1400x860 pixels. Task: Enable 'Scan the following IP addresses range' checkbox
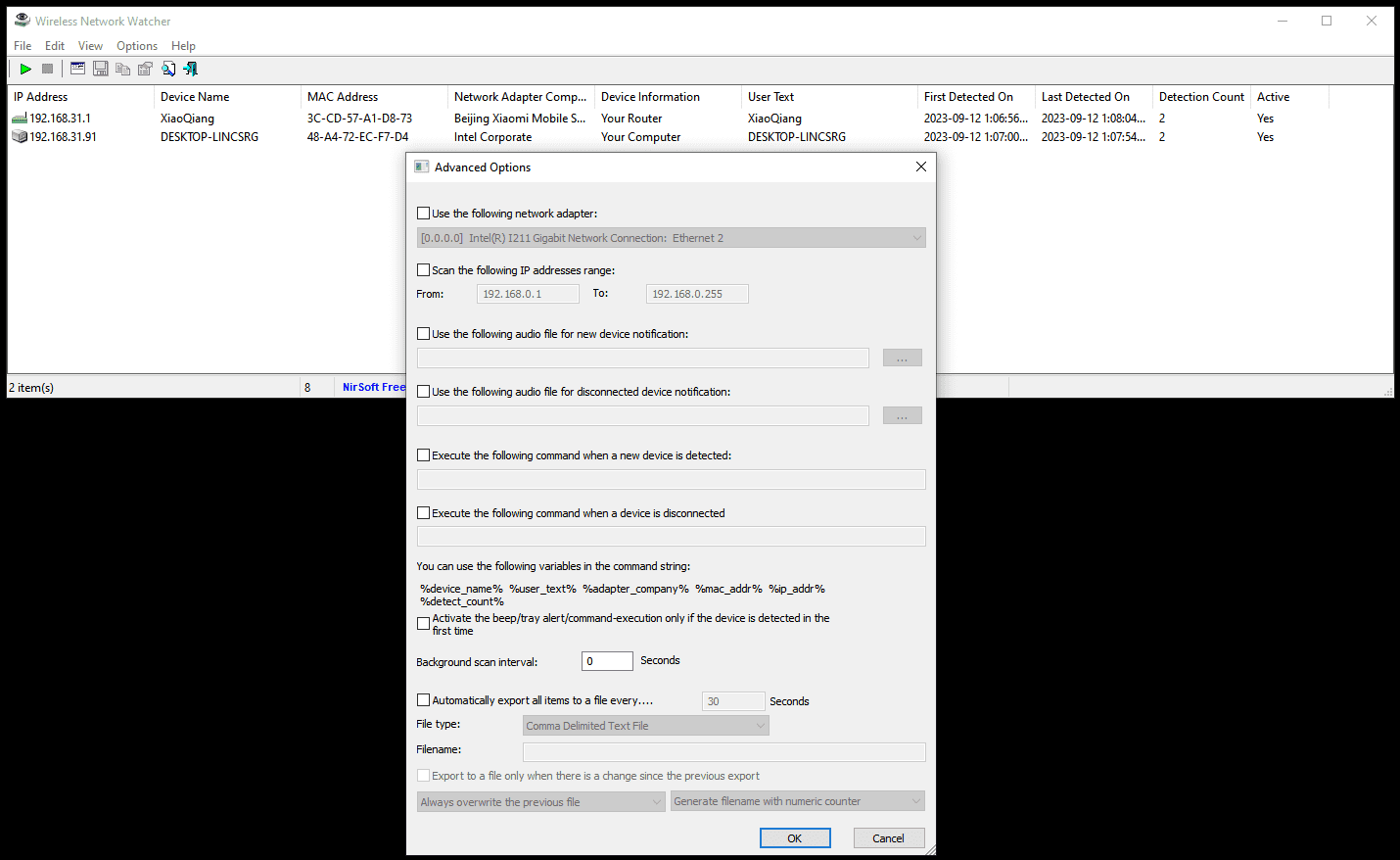pyautogui.click(x=424, y=269)
